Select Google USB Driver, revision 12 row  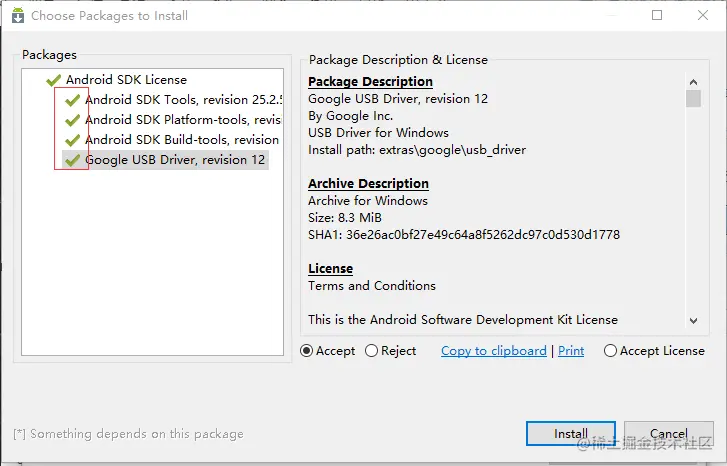click(175, 160)
